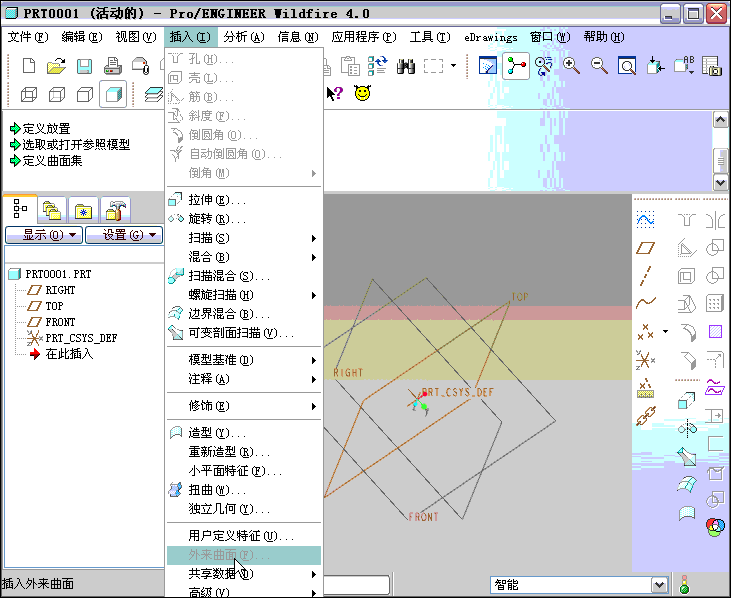Click the Zoom In magnifier icon
This screenshot has width=731, height=598.
[571, 66]
